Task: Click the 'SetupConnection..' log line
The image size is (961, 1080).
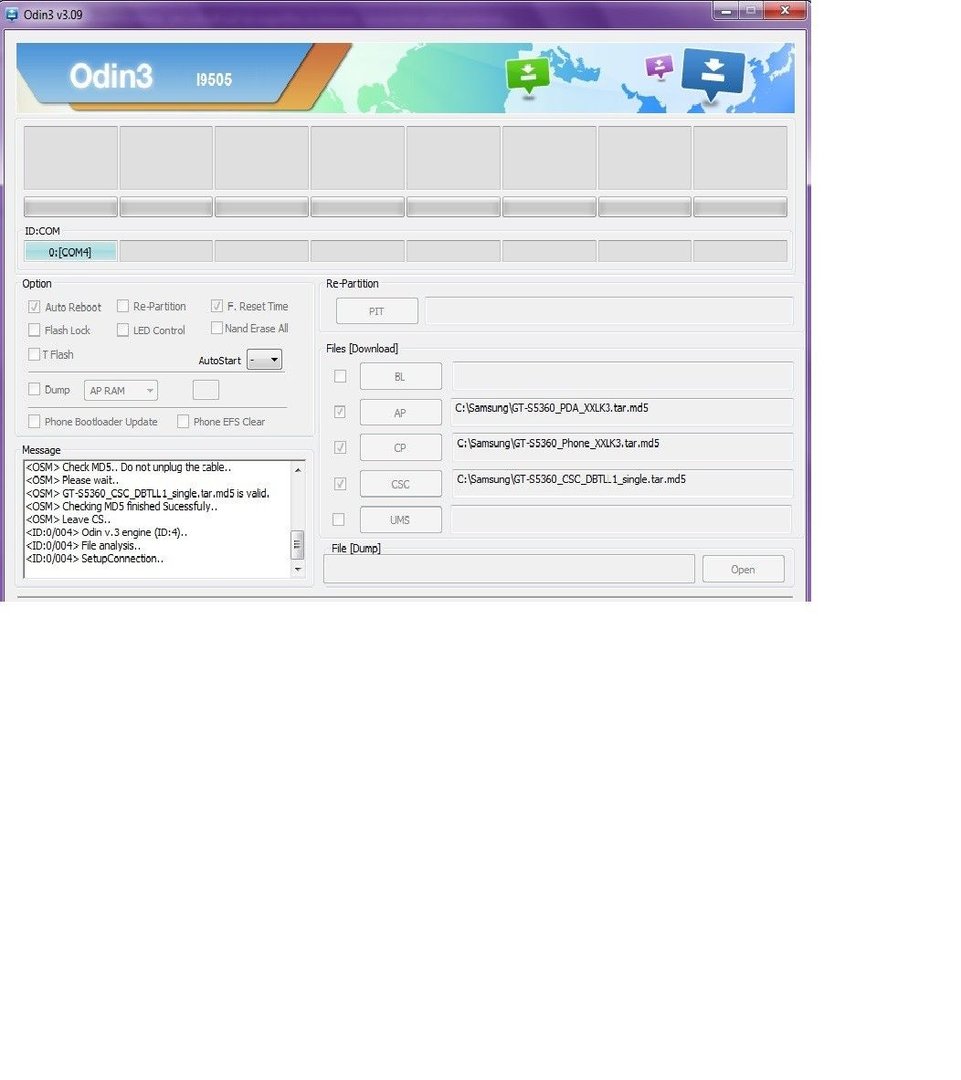Action: 94,559
